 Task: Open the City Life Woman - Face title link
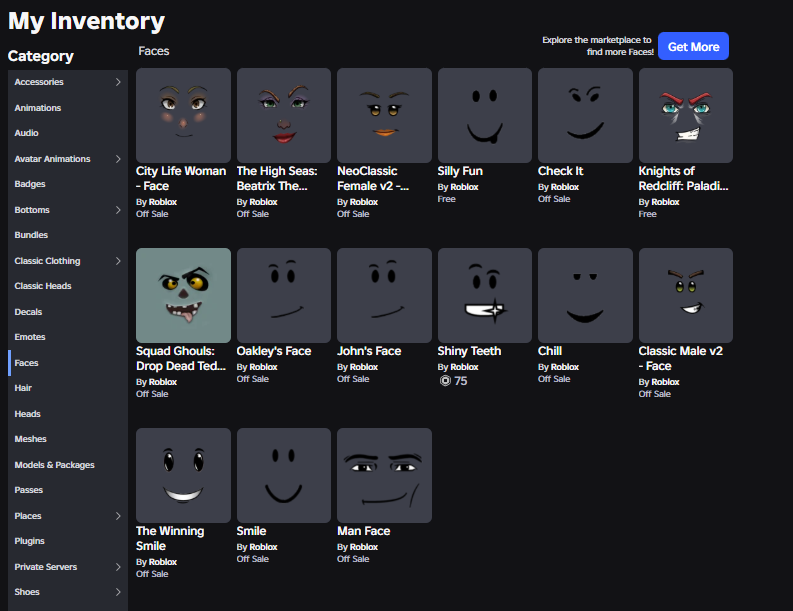pyautogui.click(x=181, y=179)
